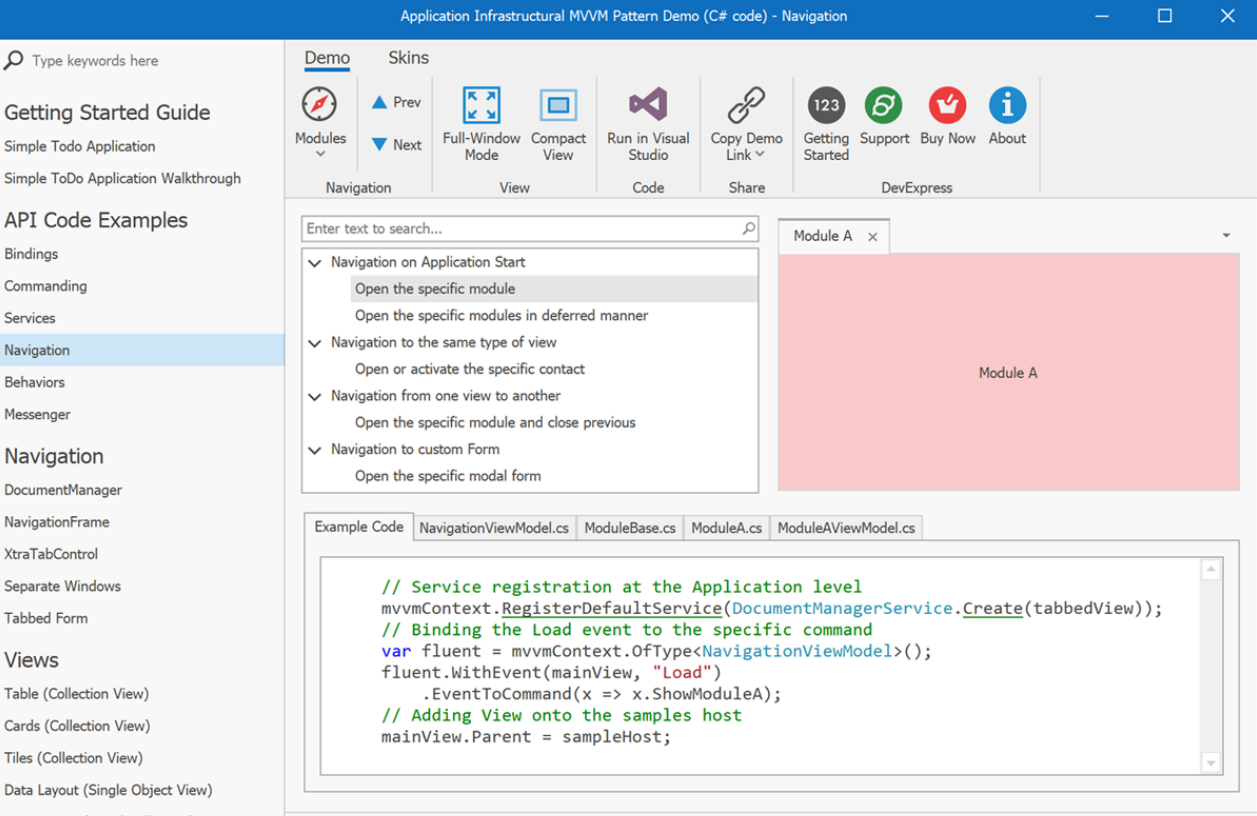Open the Services examples
Screen dimensions: 1257x816
tap(30, 318)
